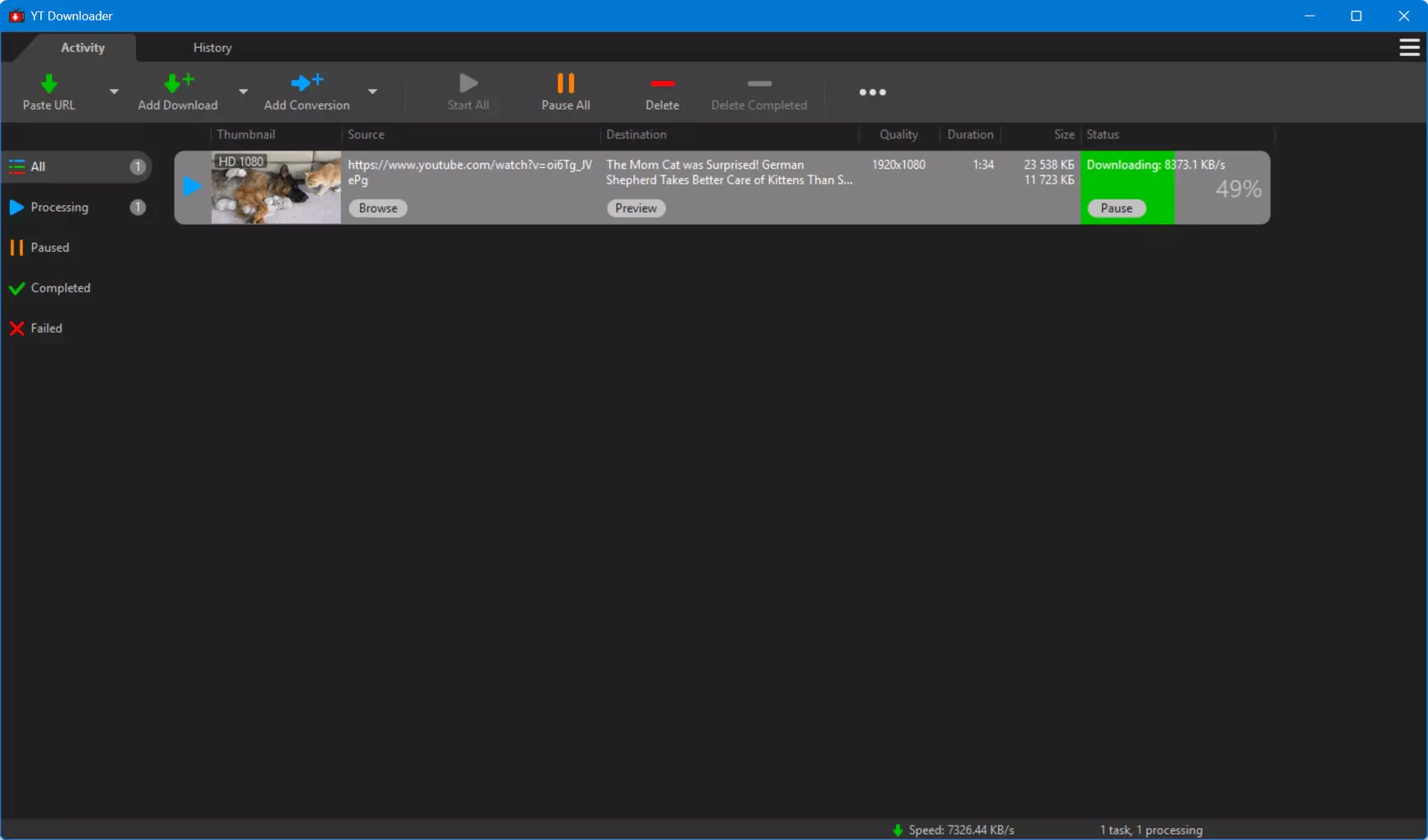
Task: Sort by the Status column header
Action: (1103, 134)
